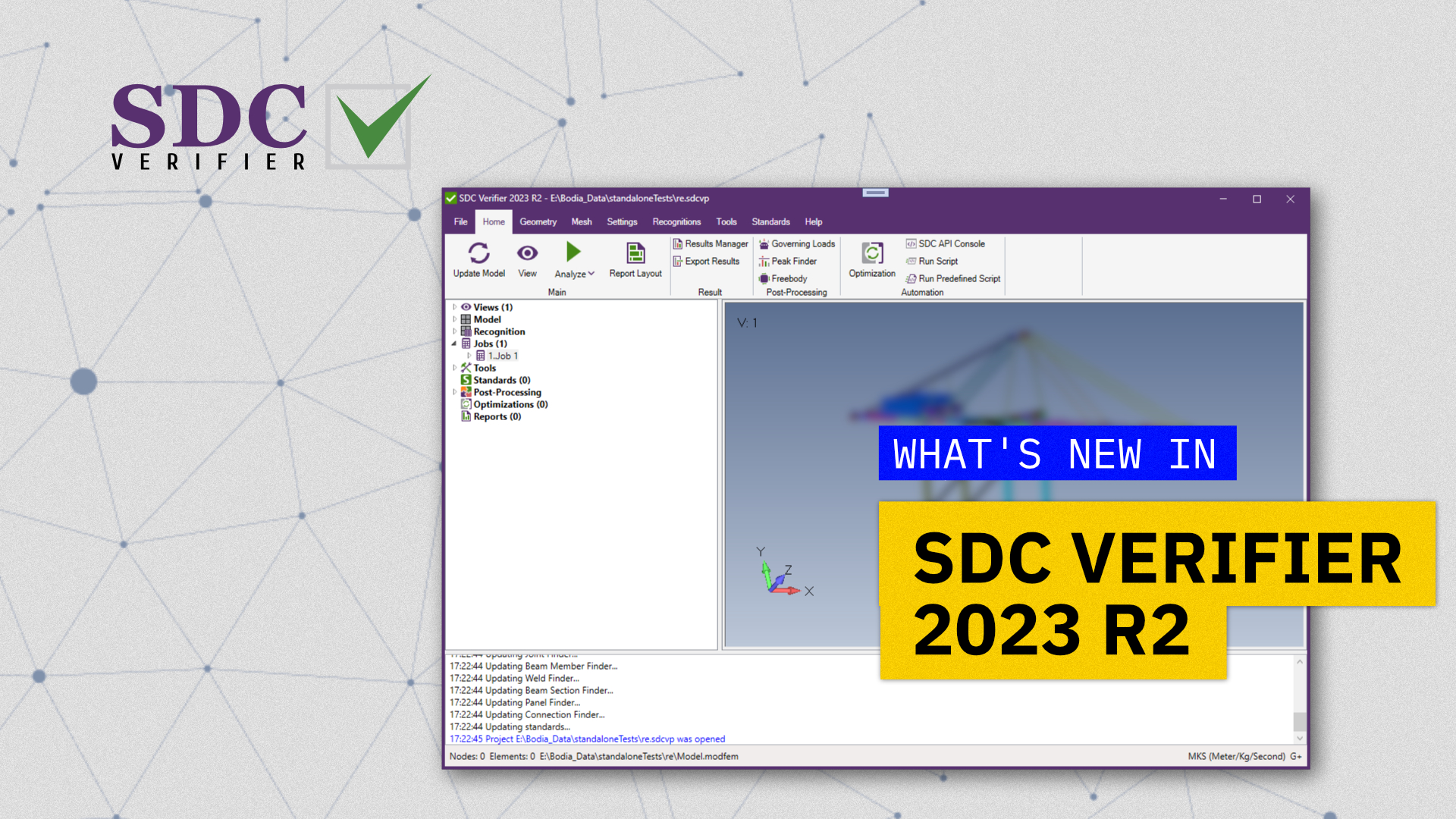Switch to the Geometry ribbon tab
Screen dimensions: 1456x819
click(538, 221)
